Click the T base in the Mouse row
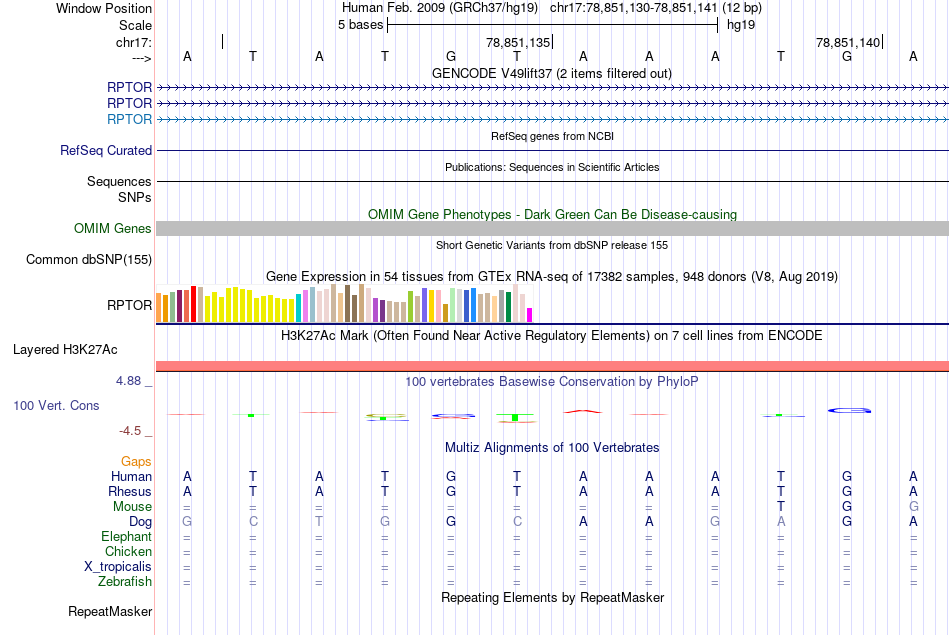The height and width of the screenshot is (635, 950). [781, 507]
